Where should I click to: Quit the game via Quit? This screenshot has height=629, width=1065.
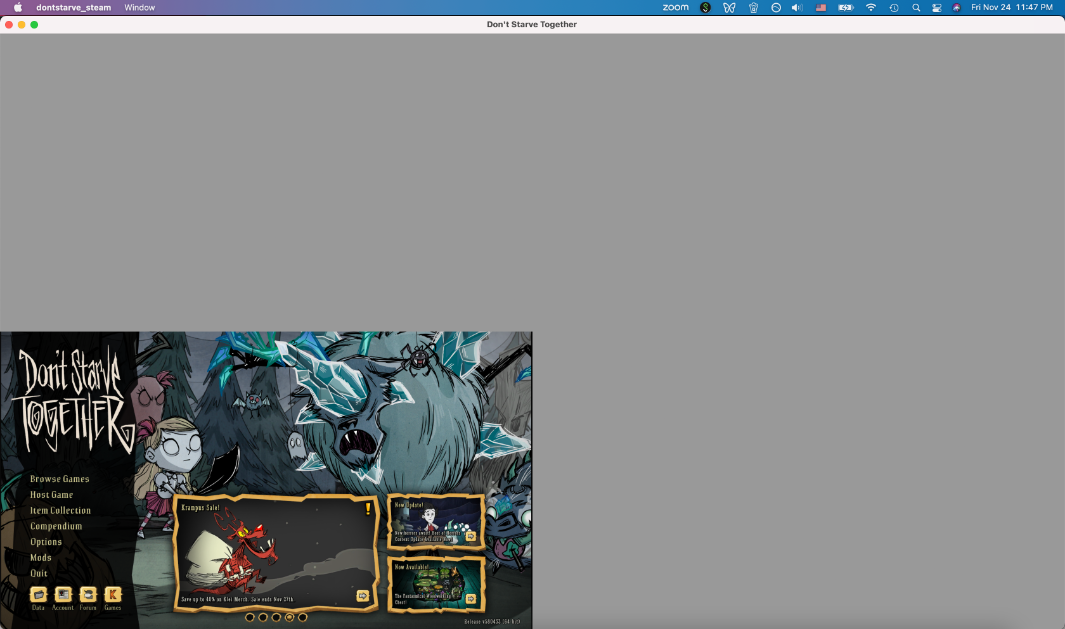(x=39, y=573)
